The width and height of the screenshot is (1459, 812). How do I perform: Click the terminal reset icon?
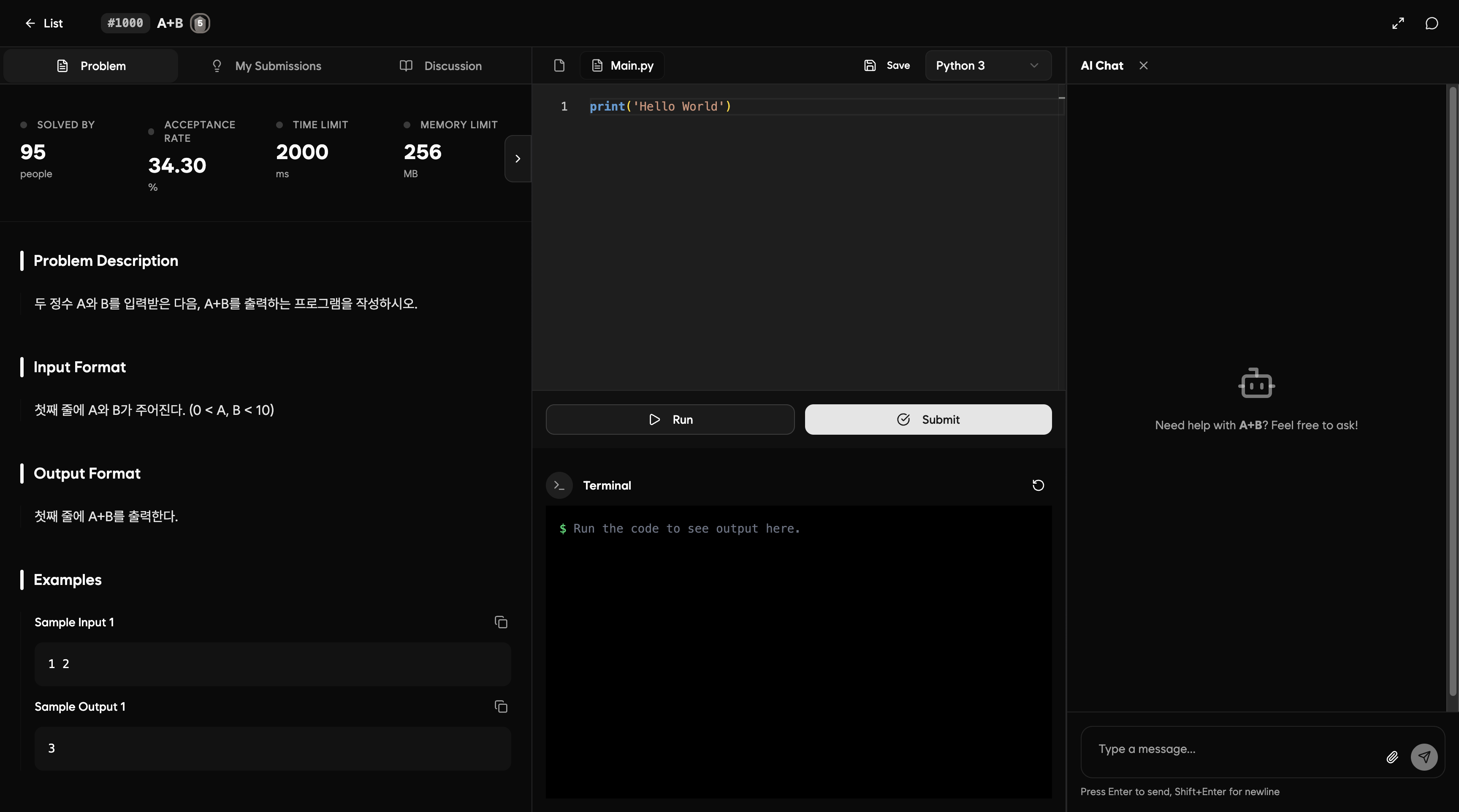1038,485
